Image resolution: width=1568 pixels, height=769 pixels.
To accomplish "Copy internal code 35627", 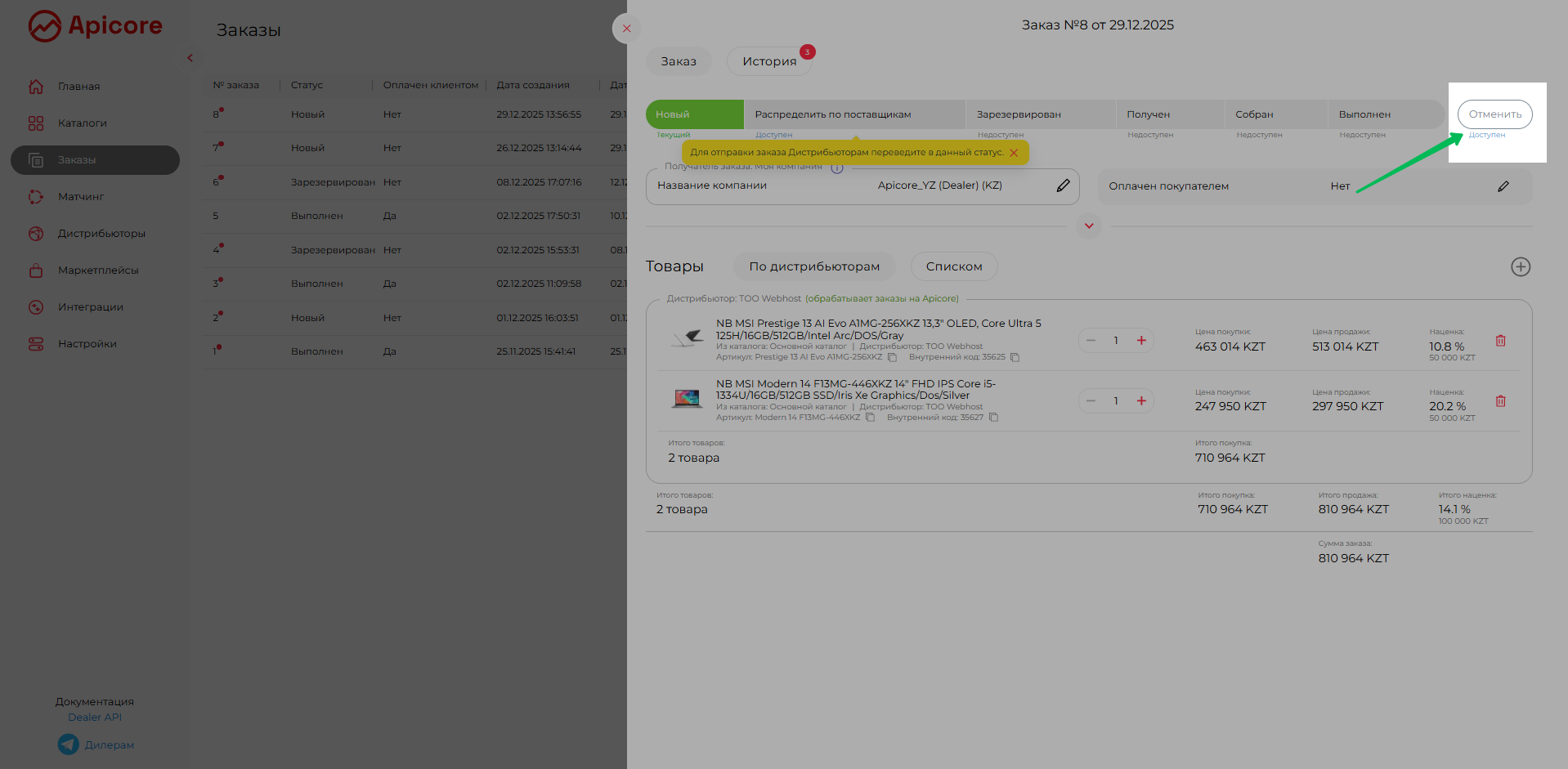I will 993,418.
